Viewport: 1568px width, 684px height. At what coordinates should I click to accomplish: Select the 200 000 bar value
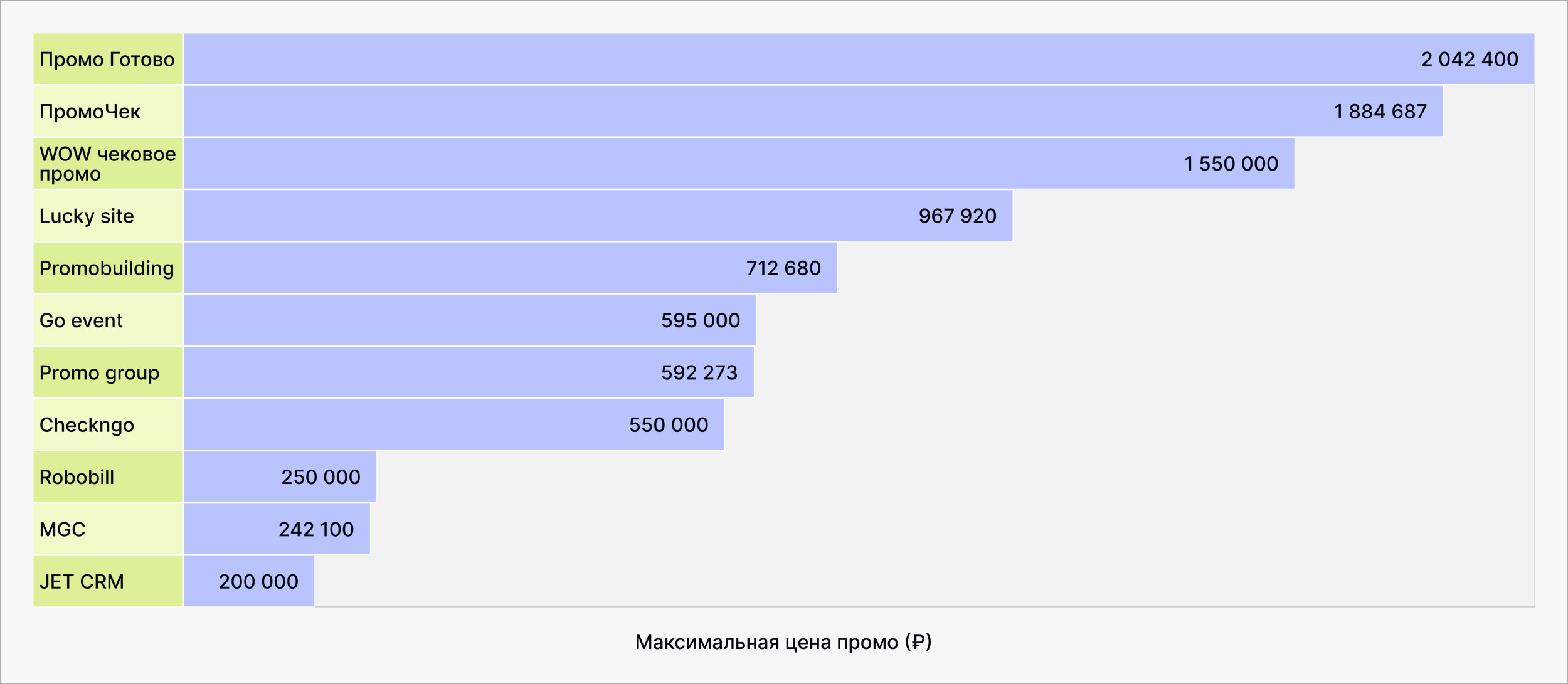pos(258,582)
